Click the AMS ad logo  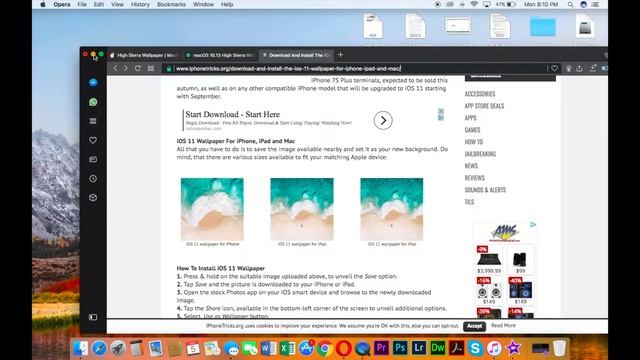pyautogui.click(x=504, y=233)
